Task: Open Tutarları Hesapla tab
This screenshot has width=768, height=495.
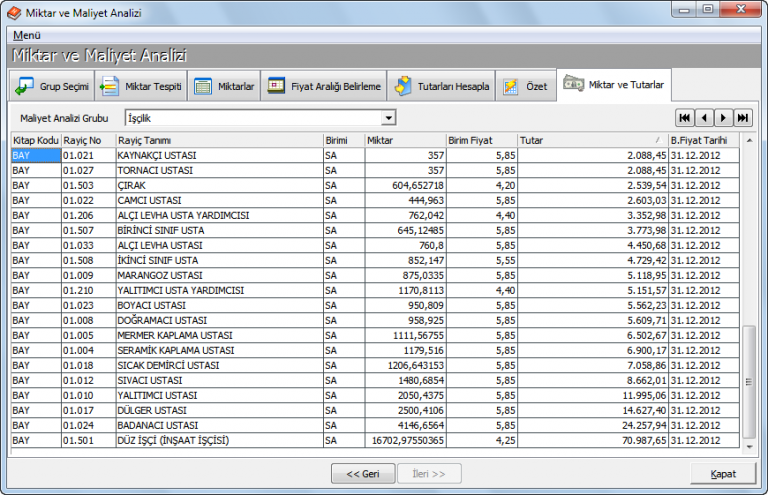Action: pos(442,87)
